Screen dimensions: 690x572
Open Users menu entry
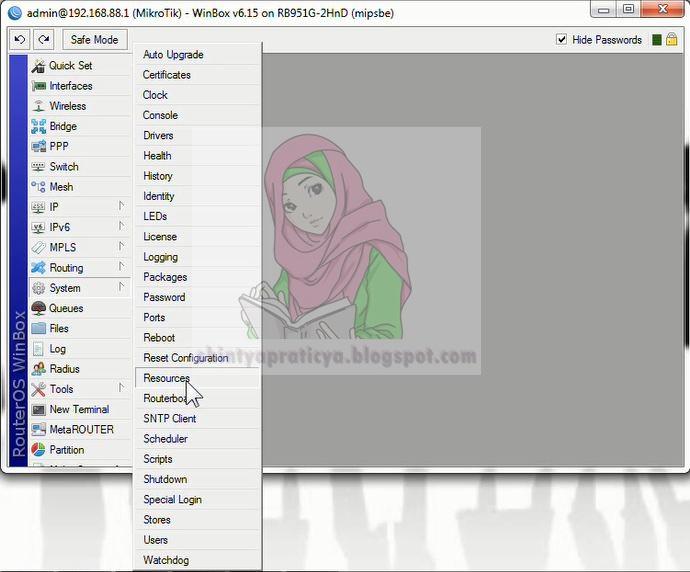197,540
